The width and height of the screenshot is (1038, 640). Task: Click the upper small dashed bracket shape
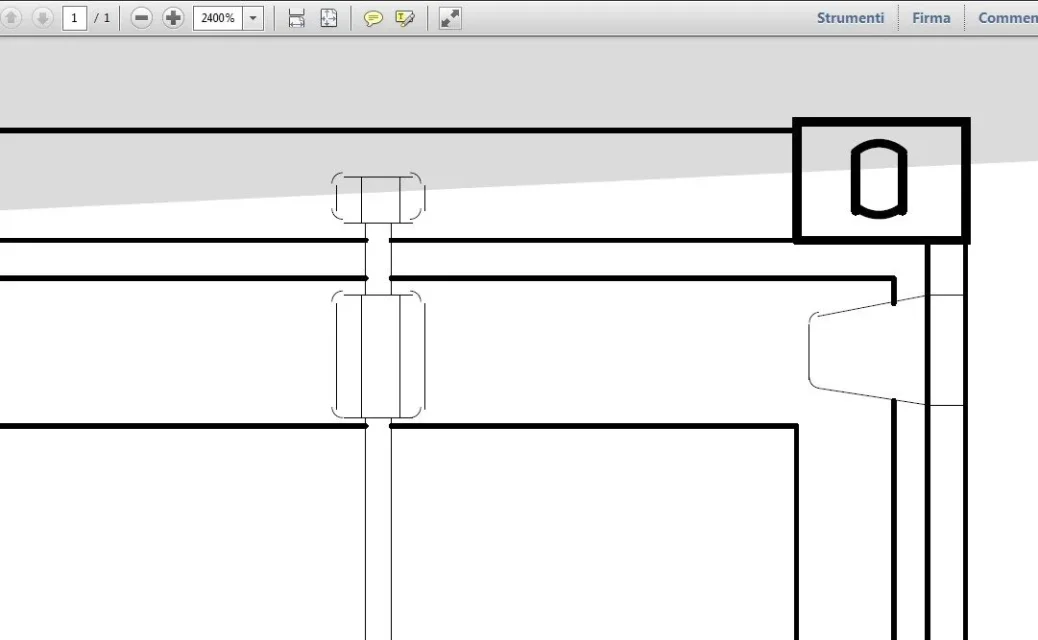[x=378, y=197]
